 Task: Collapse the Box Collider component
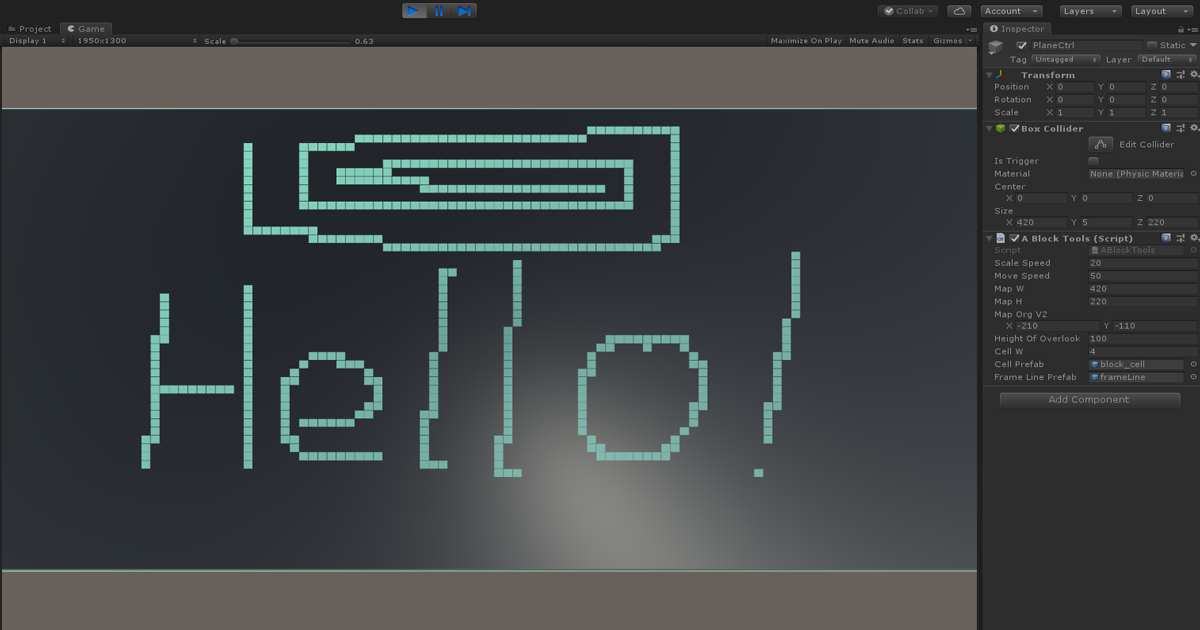(990, 128)
